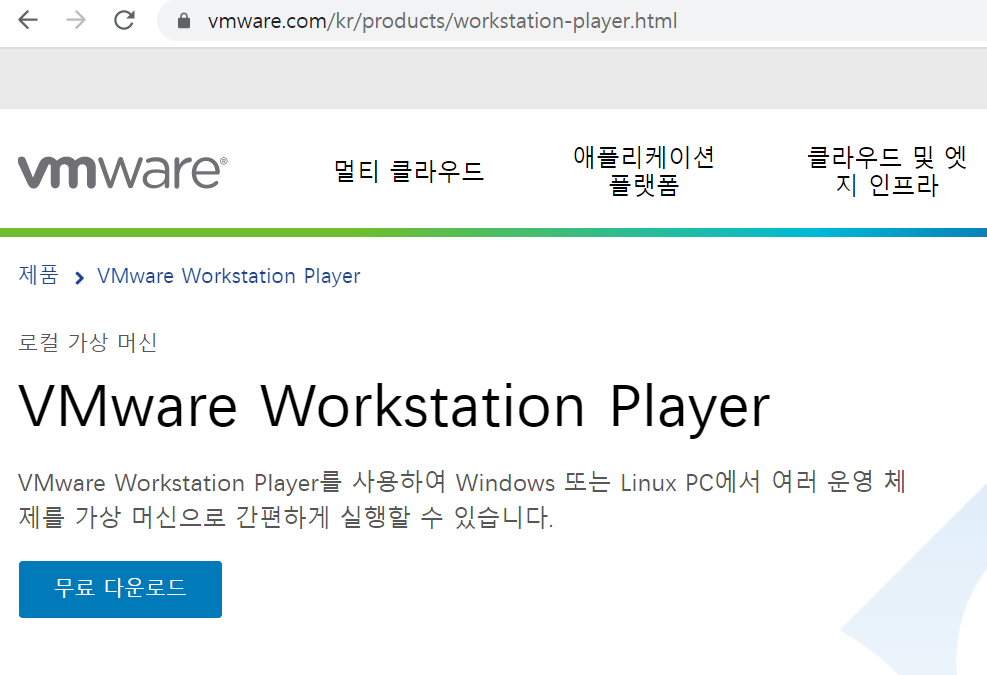View site info via the padlock icon
Image resolution: width=987 pixels, height=675 pixels.
(184, 21)
